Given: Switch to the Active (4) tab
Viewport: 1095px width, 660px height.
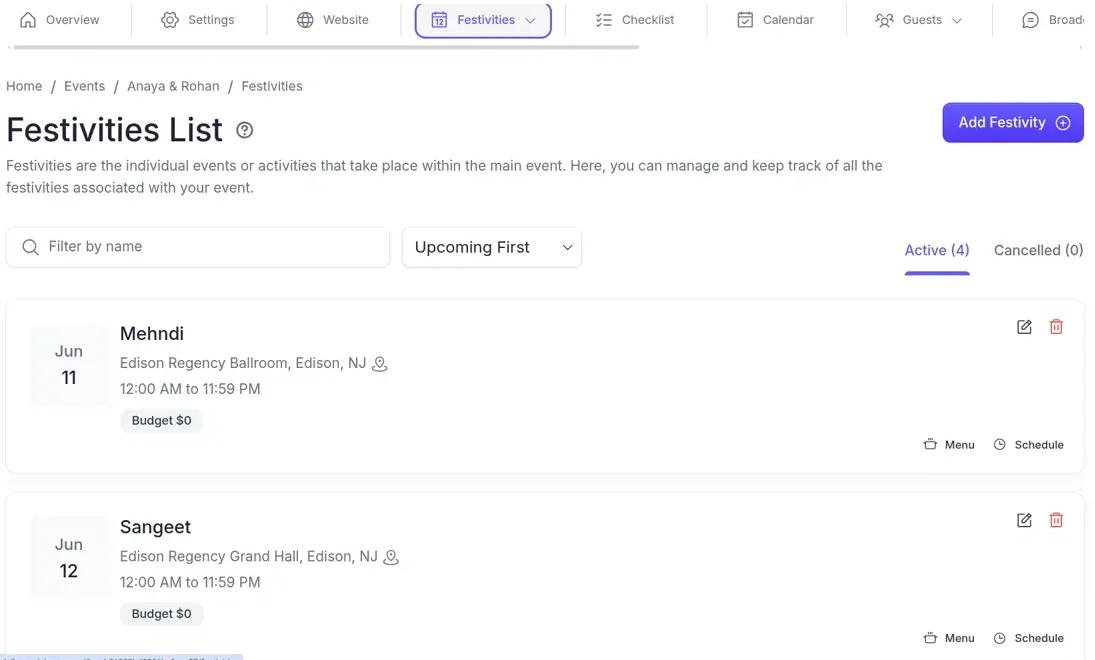Looking at the screenshot, I should [x=936, y=251].
